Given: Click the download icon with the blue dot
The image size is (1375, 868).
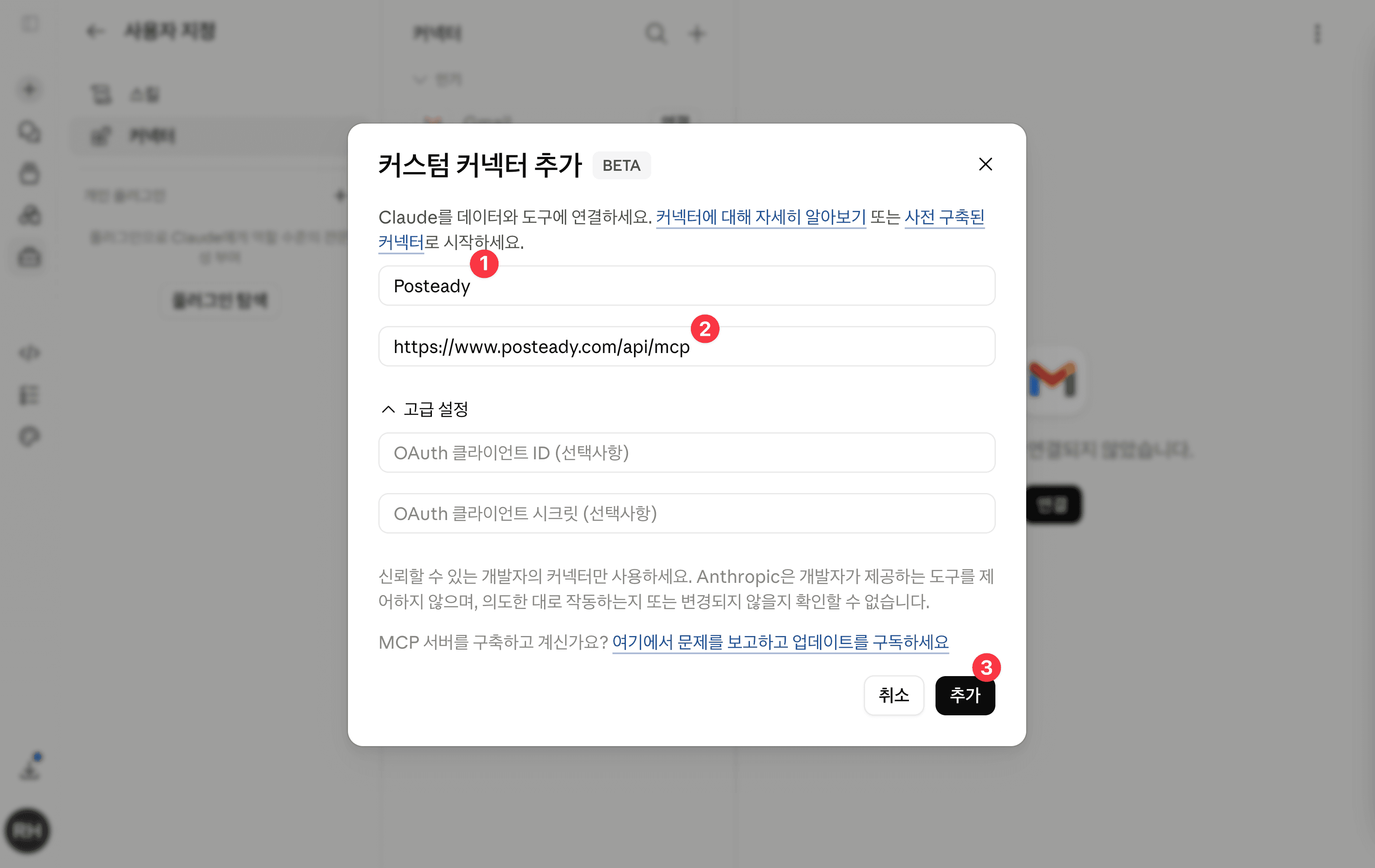Looking at the screenshot, I should point(30,766).
